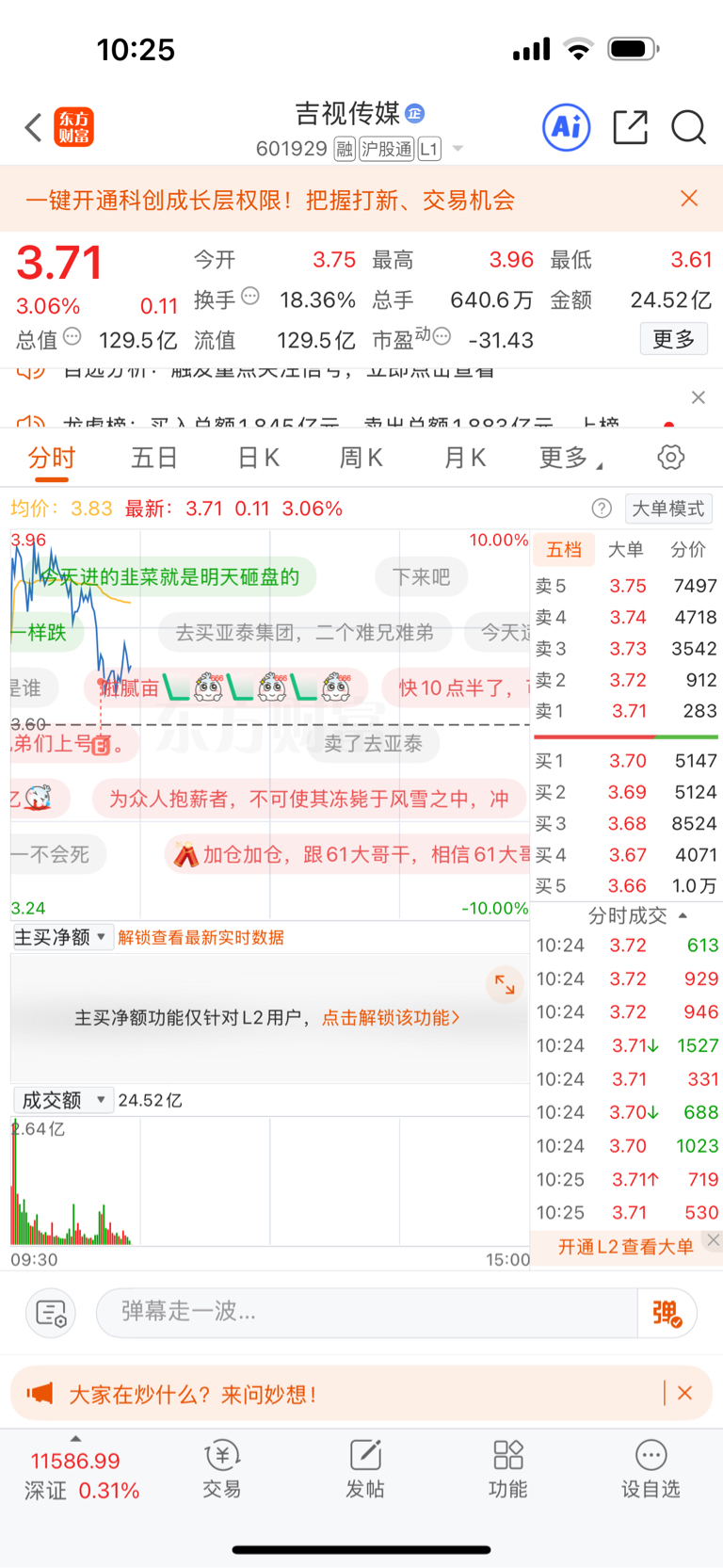
Task: Tap the 卖1 row at 3.71
Action: click(x=626, y=711)
